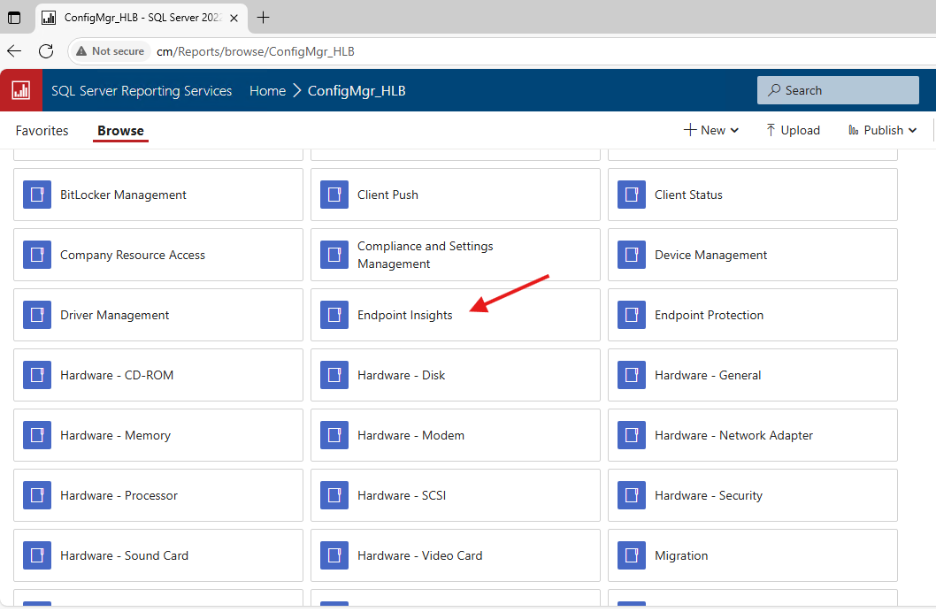Select the Browse tab
The width and height of the screenshot is (936, 609).
120,130
